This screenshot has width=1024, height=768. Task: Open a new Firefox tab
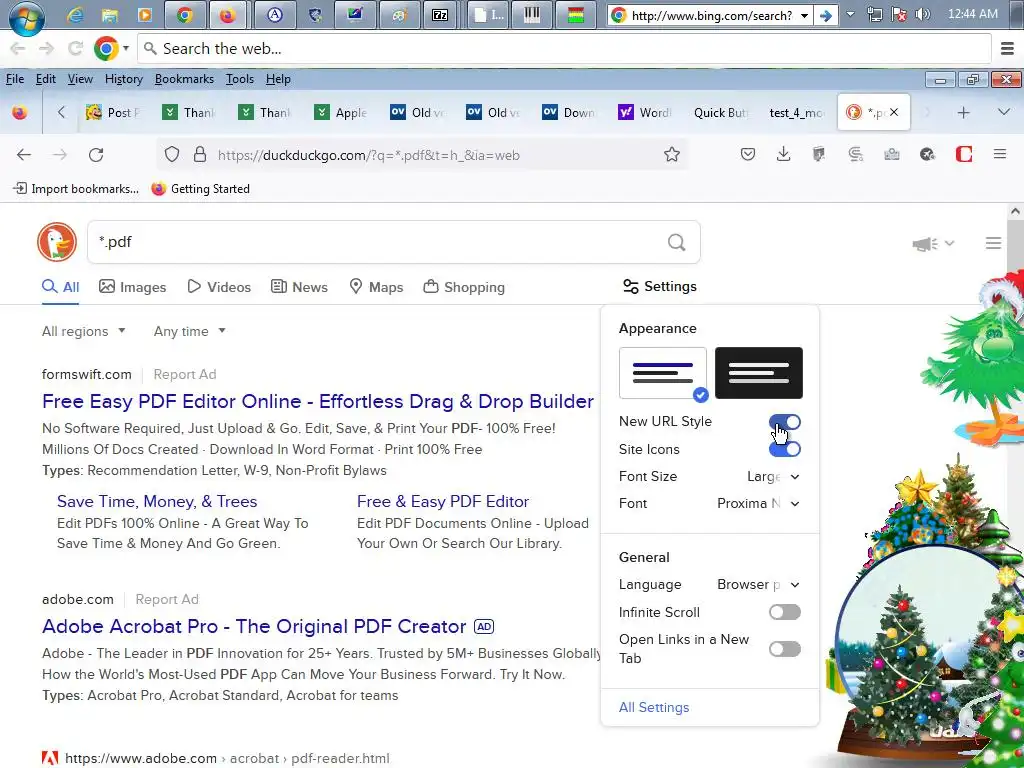[x=963, y=112]
